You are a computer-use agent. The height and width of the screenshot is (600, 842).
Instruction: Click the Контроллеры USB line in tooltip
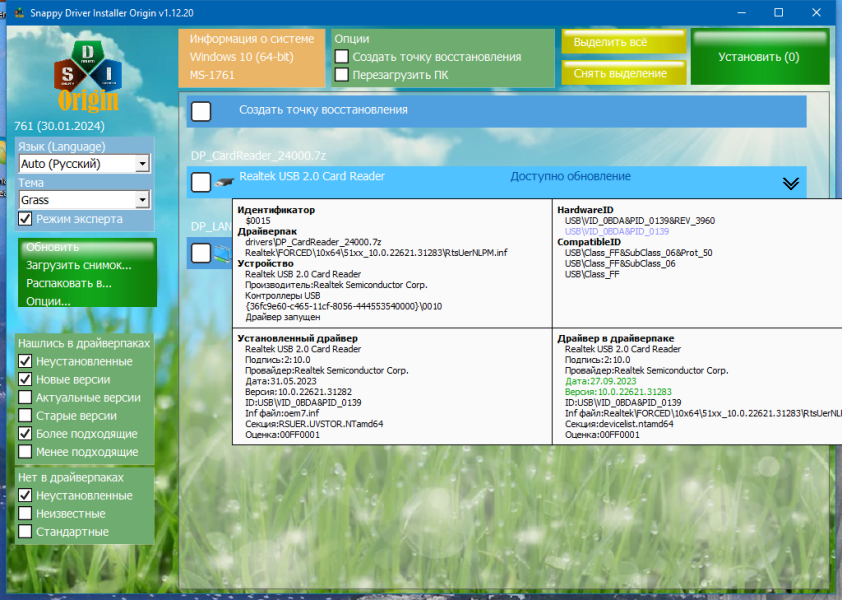[282, 295]
